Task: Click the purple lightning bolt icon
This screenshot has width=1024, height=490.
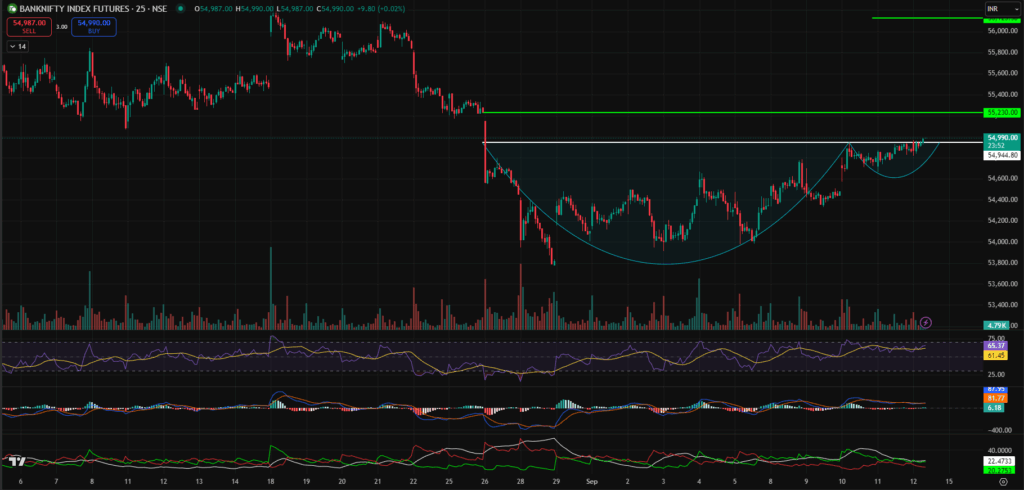Action: [x=925, y=322]
